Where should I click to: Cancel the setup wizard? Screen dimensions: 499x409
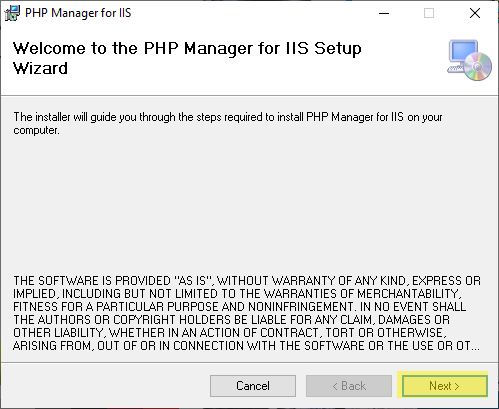click(x=253, y=386)
